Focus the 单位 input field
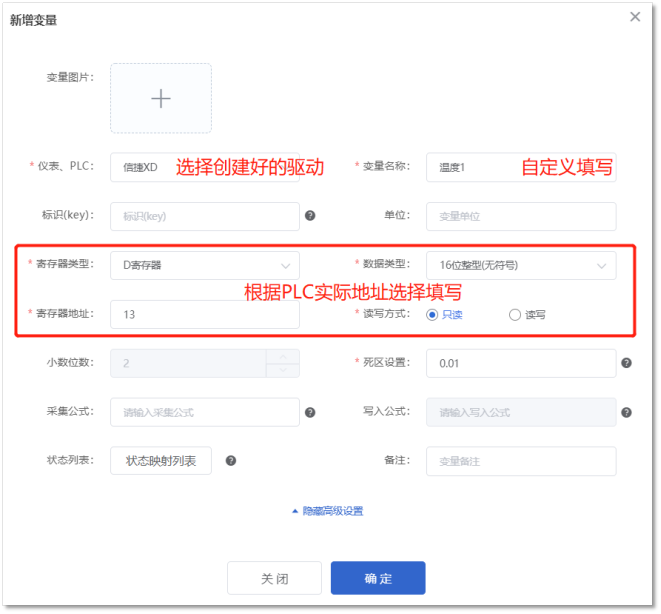Viewport: 661px width, 614px height. tap(521, 216)
